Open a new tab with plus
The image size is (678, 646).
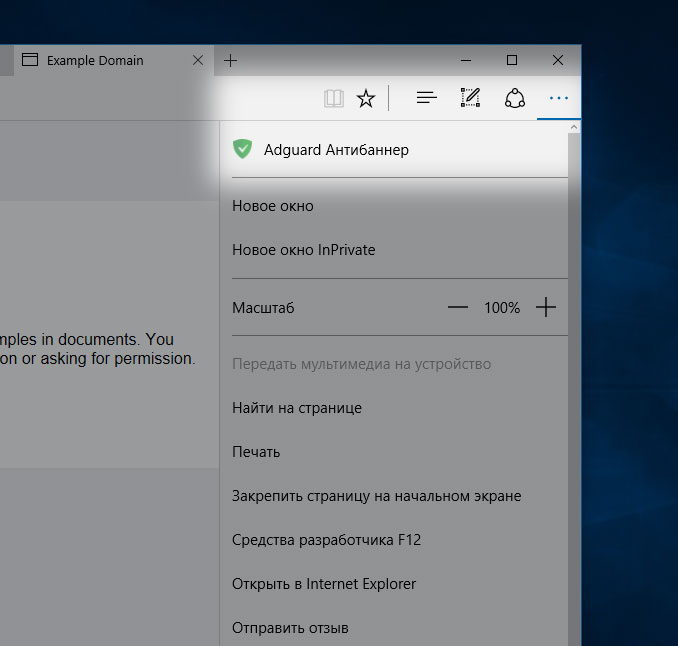coord(230,61)
